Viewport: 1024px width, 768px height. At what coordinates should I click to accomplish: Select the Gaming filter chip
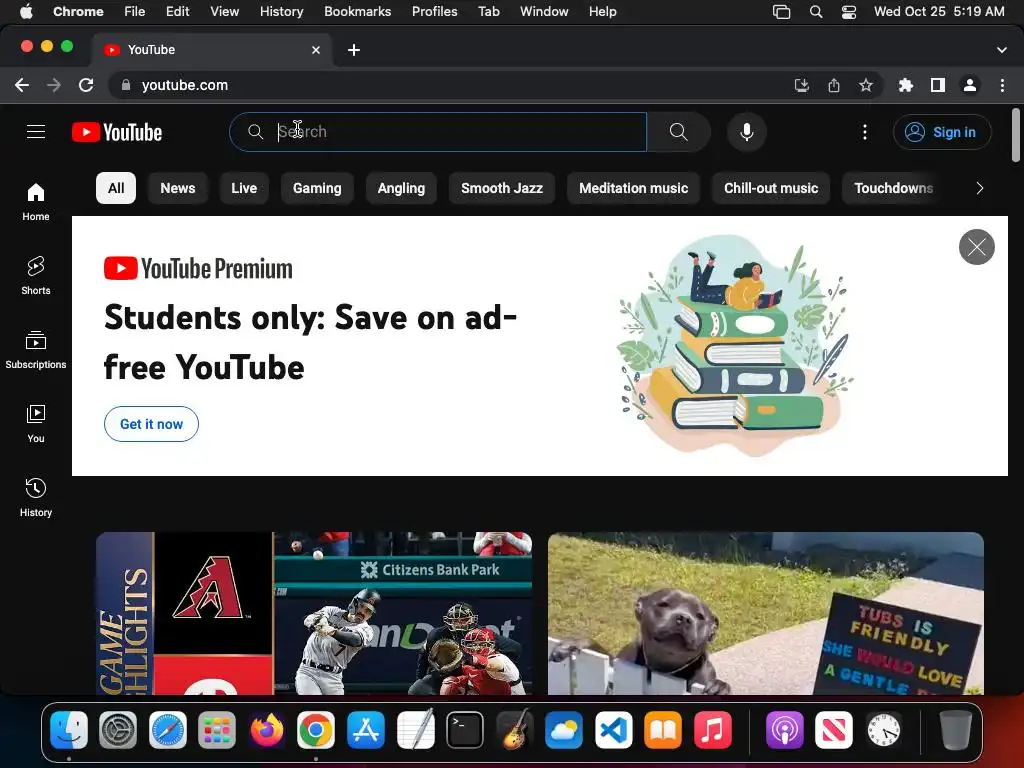pyautogui.click(x=317, y=188)
